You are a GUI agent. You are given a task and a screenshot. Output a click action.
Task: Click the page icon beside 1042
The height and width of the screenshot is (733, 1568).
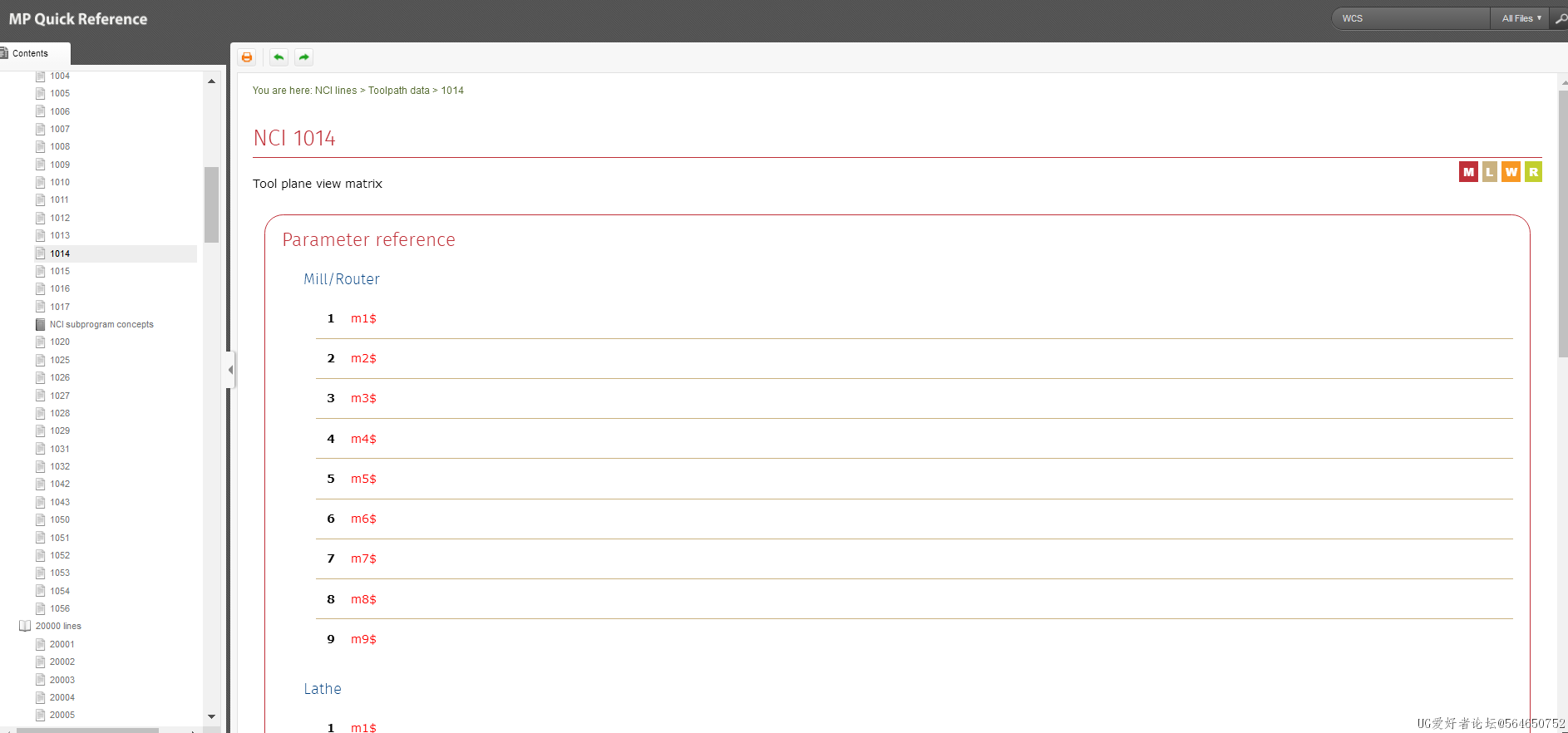40,484
